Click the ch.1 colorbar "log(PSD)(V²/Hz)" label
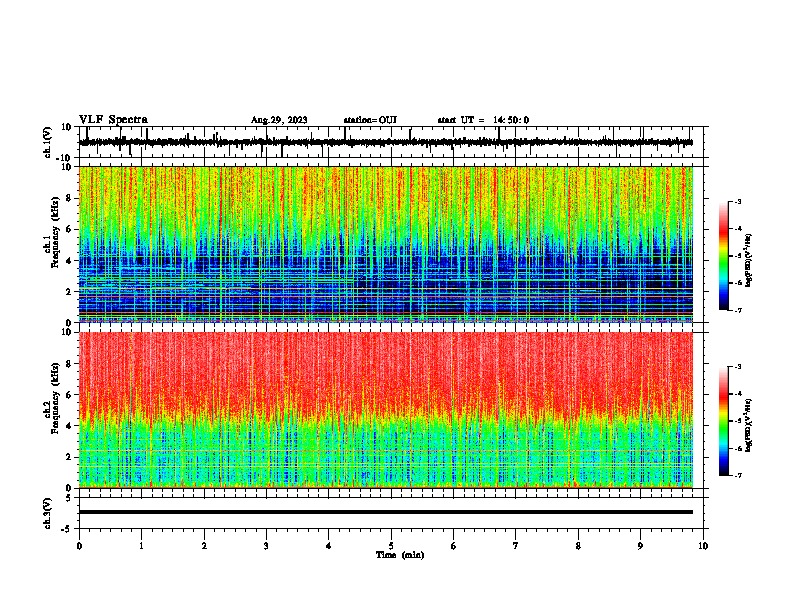The image size is (792, 612). pyautogui.click(x=748, y=261)
